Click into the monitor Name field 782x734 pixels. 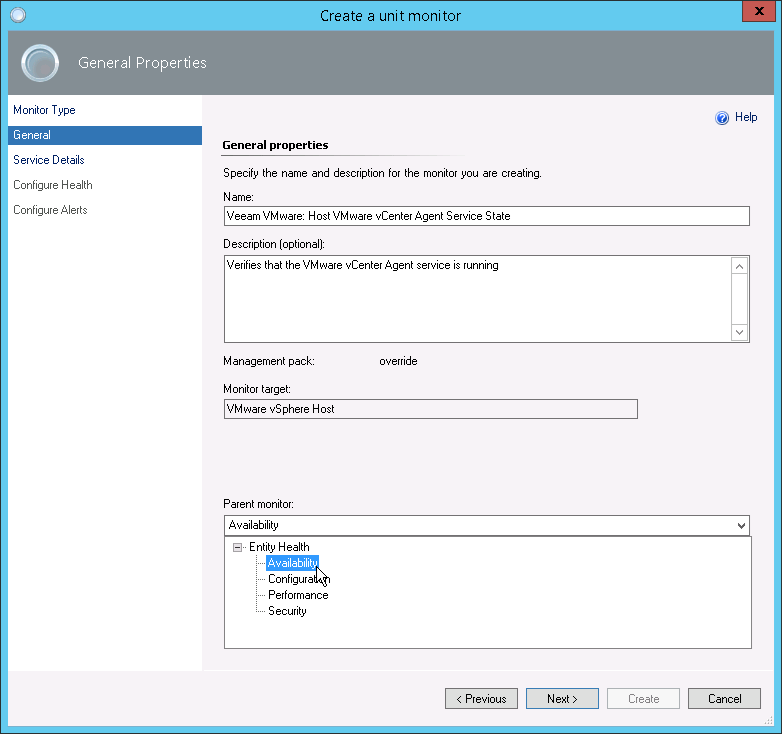point(486,216)
